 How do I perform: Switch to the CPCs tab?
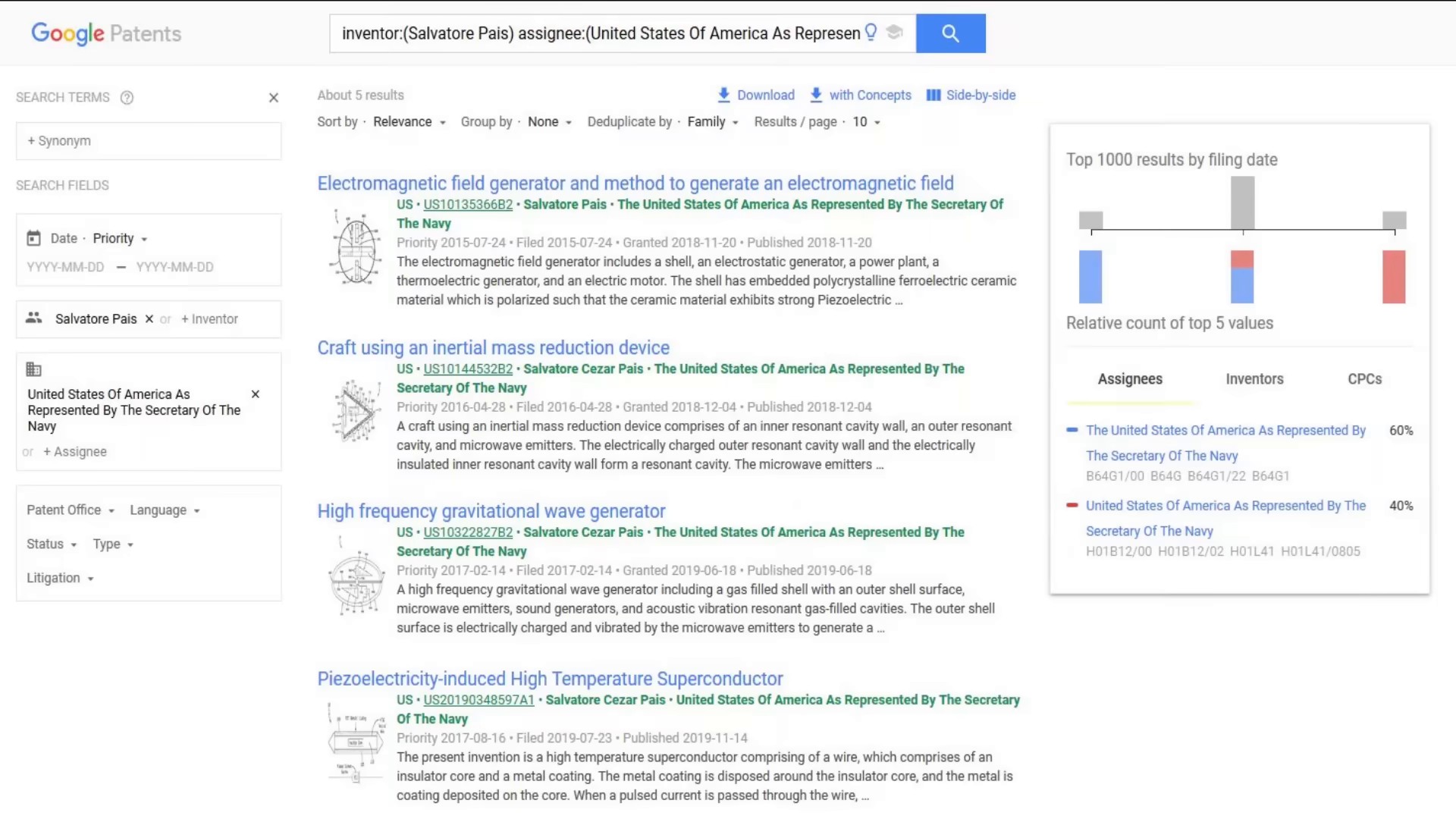[1364, 379]
